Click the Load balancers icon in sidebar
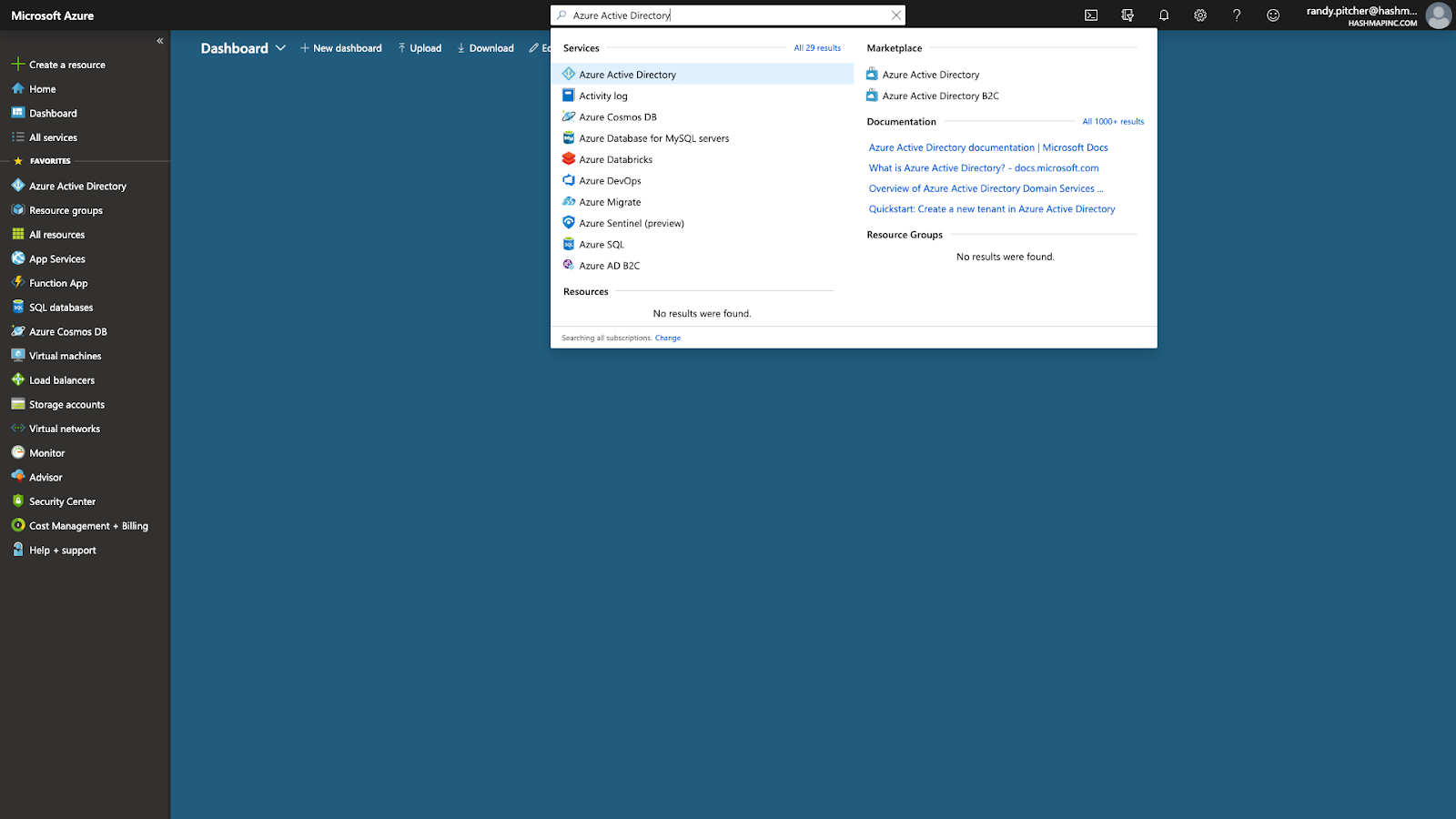Viewport: 1456px width, 819px height. (18, 380)
